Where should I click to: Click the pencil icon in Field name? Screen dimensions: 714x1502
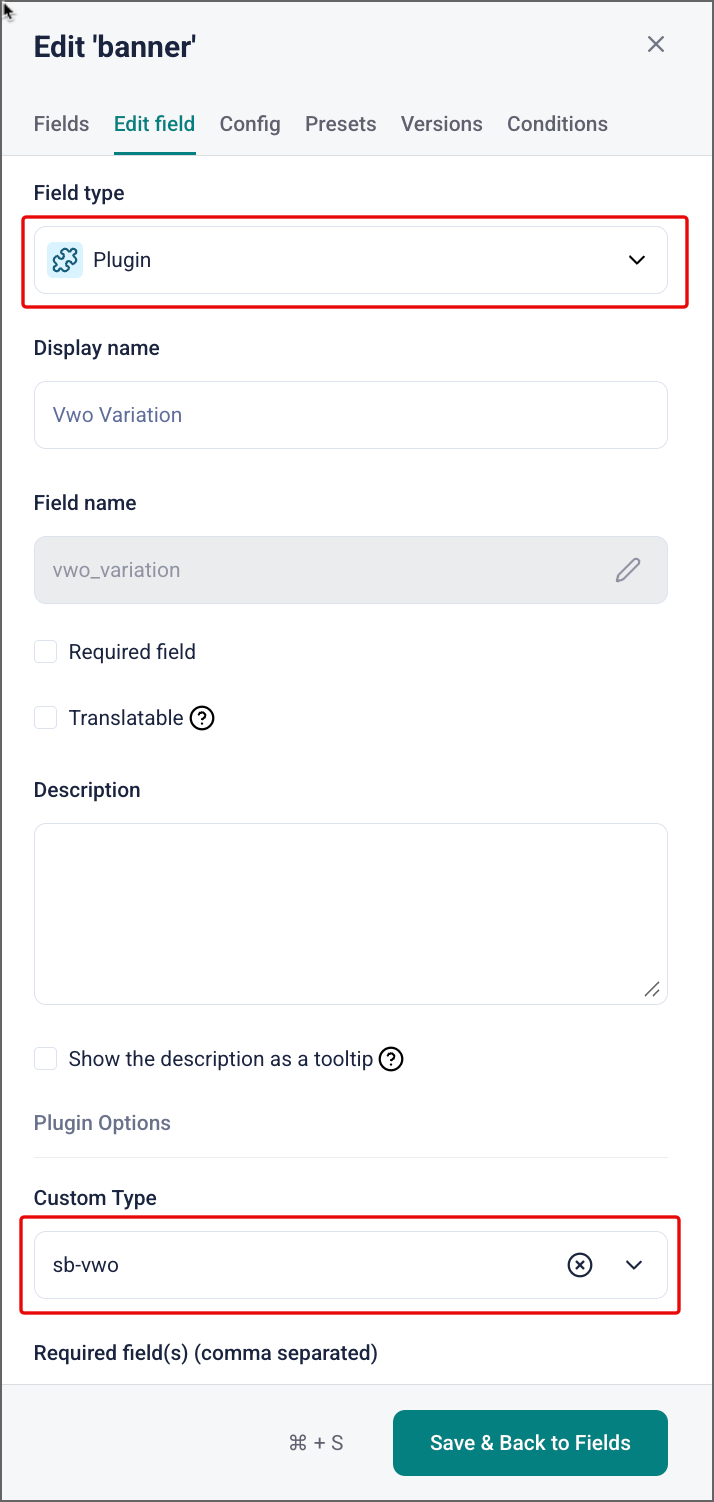628,570
